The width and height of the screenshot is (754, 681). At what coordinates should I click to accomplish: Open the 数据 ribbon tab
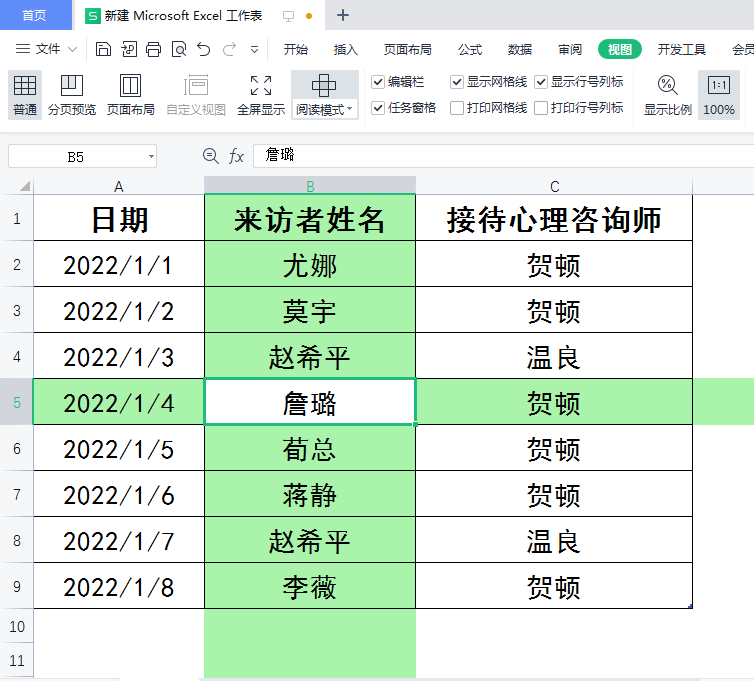[519, 50]
